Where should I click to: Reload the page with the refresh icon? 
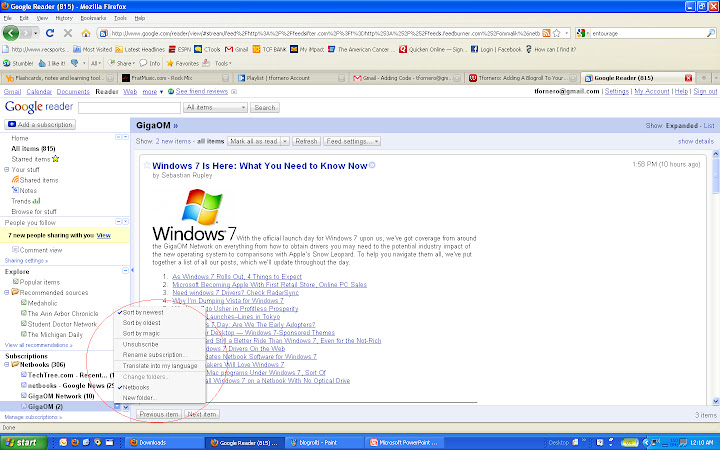click(x=50, y=33)
